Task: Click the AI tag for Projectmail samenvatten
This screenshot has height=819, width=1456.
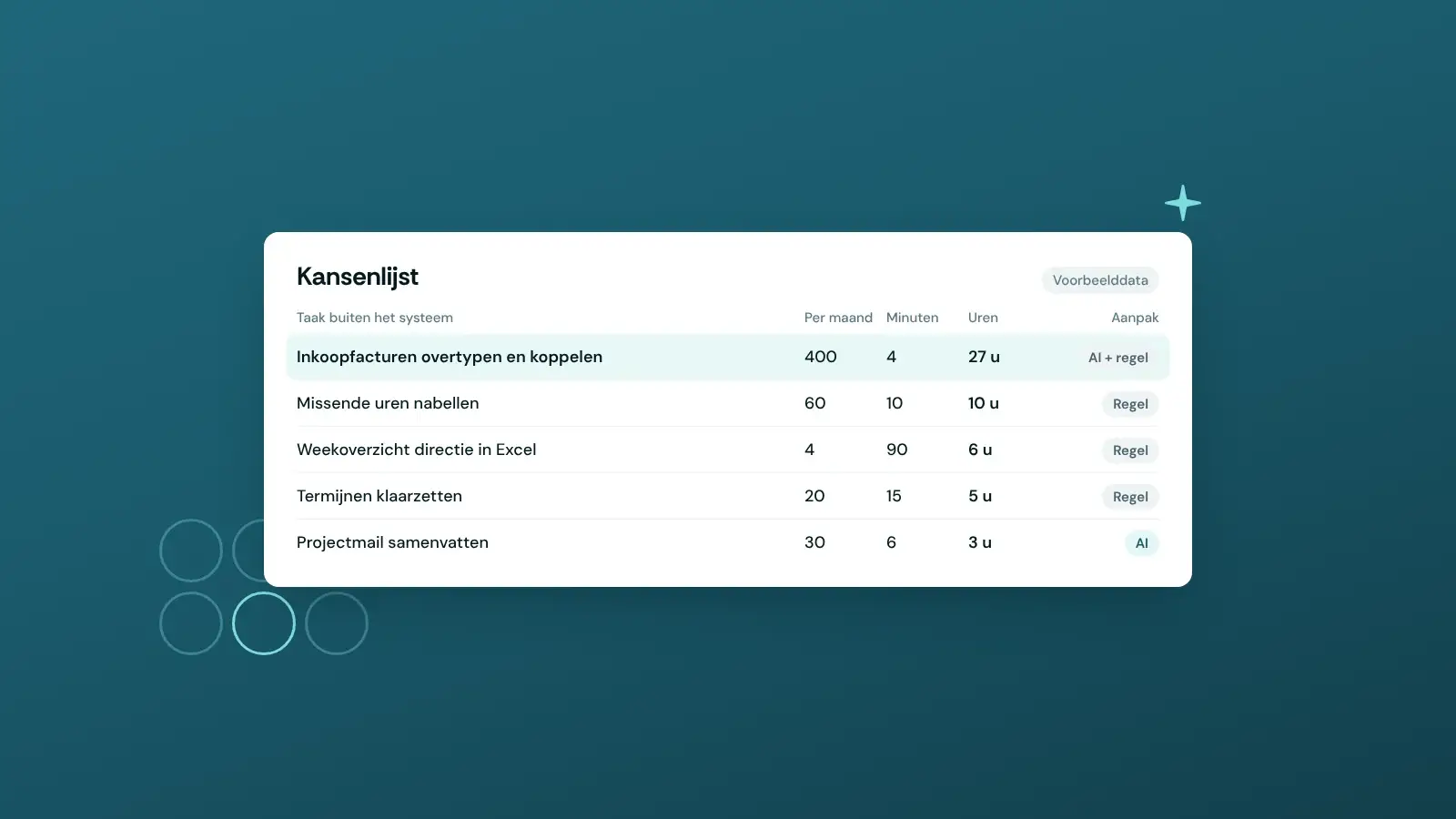Action: [1142, 543]
